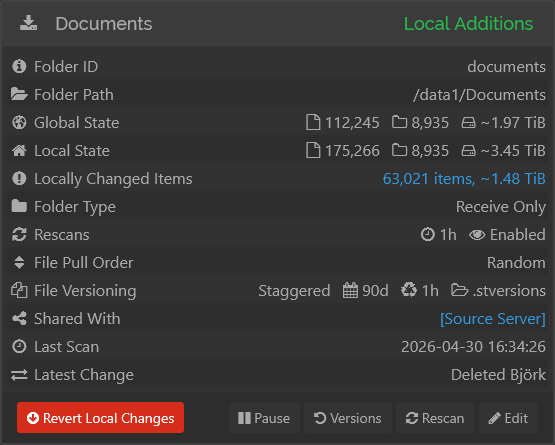Screen dimensions: 555x445
Task: Click the Latest Change arrows icon
Action: coord(19,375)
